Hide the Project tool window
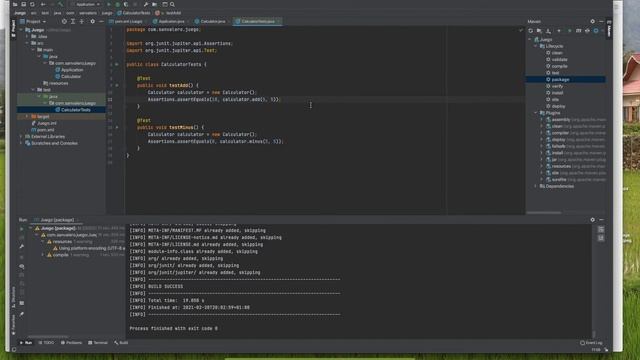 pos(101,21)
